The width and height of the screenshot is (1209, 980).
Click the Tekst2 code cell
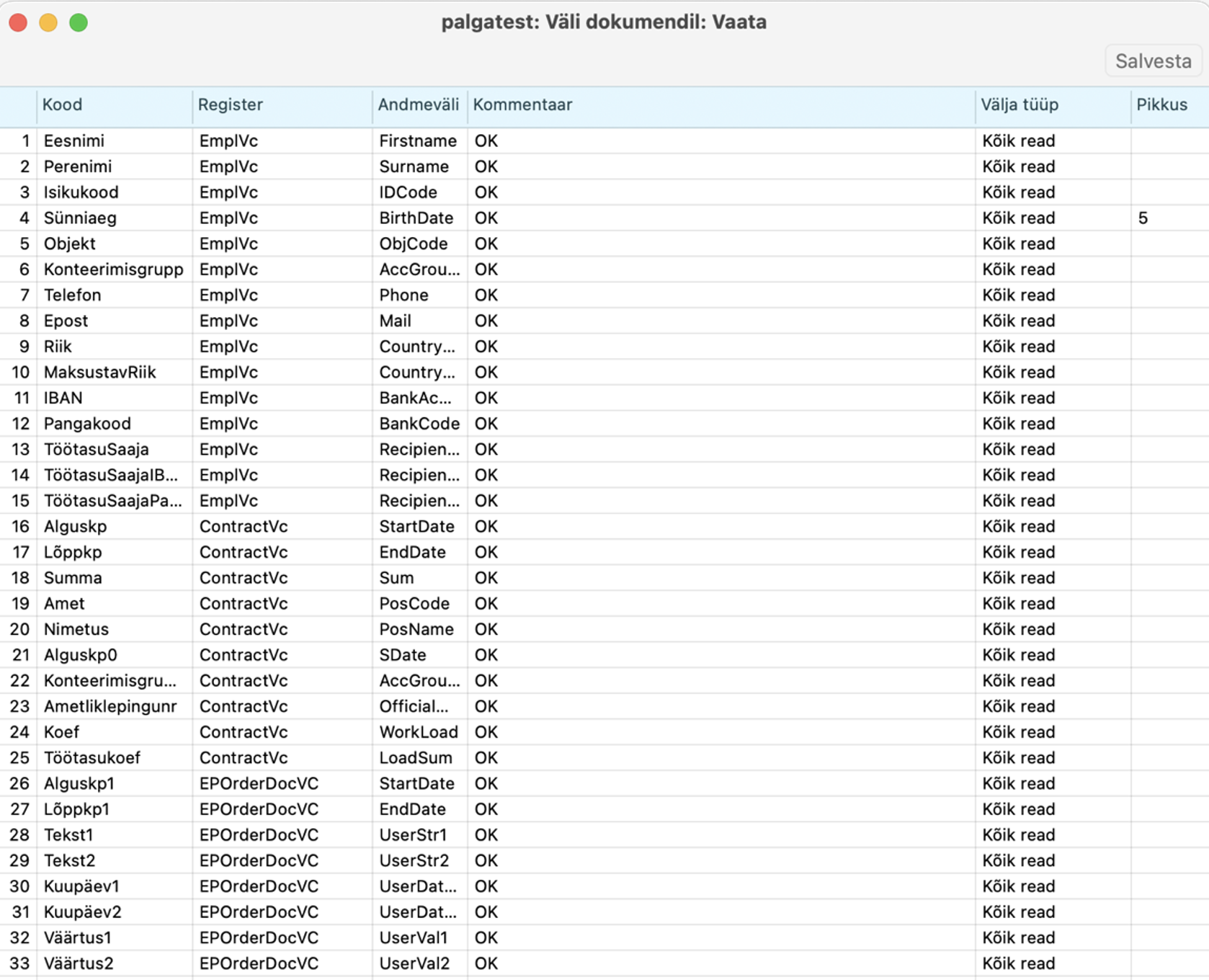(x=115, y=861)
